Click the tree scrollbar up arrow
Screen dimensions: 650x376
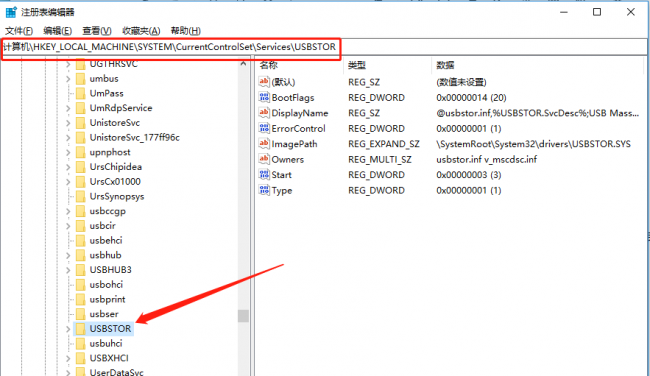click(243, 64)
